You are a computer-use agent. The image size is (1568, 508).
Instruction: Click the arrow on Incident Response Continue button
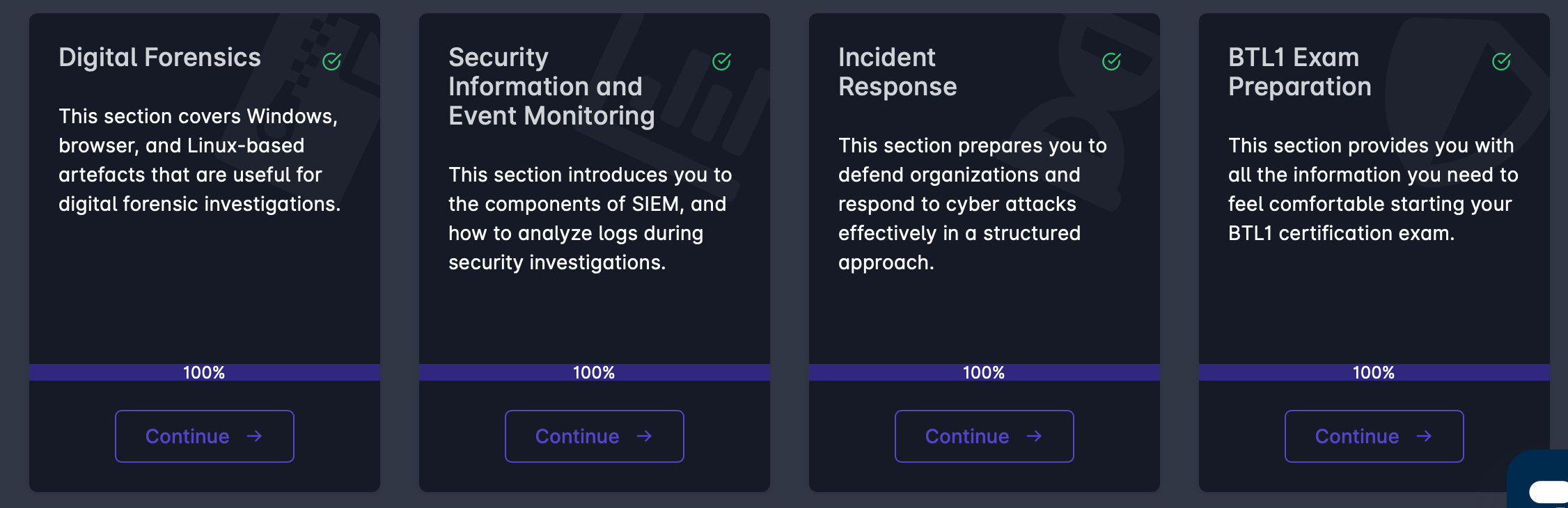[1035, 436]
